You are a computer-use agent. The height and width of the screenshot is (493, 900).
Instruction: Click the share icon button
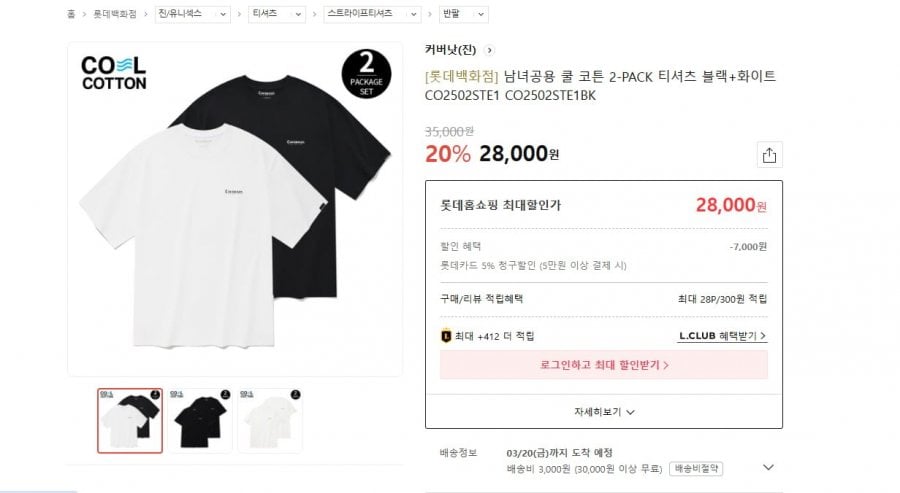tap(769, 155)
